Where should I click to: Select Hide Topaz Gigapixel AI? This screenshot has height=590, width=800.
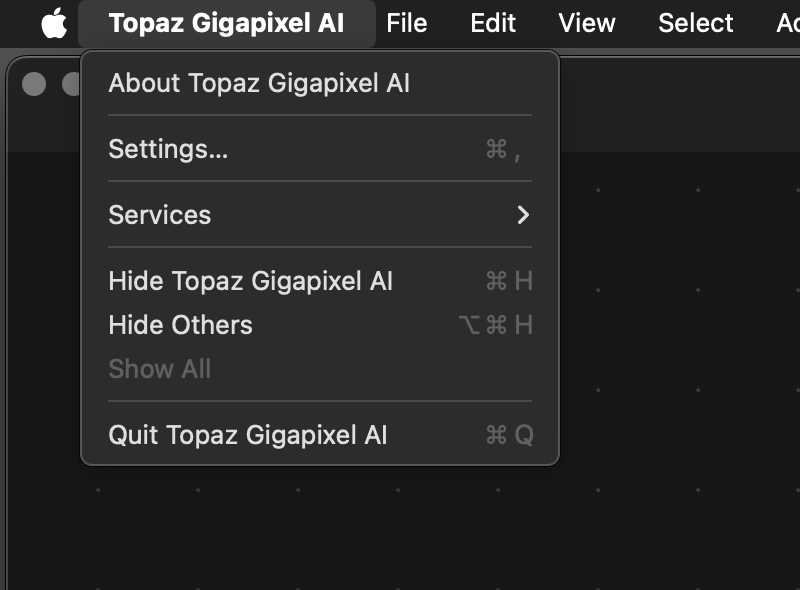pos(250,281)
